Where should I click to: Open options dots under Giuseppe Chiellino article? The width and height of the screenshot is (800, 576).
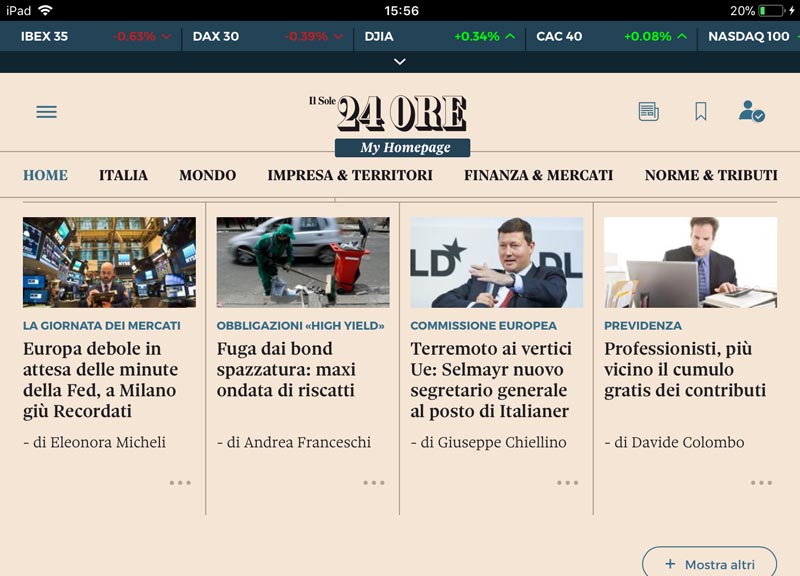coord(568,483)
